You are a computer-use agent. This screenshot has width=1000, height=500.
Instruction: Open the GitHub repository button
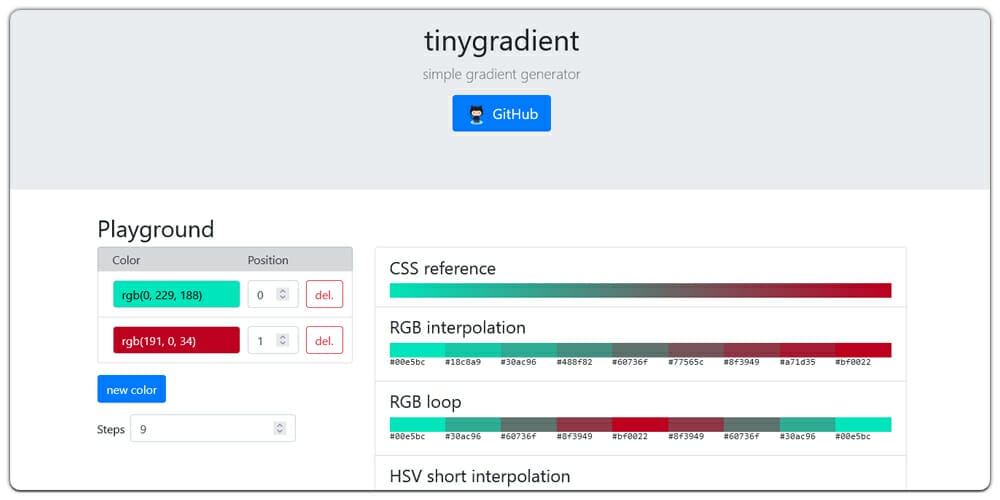pyautogui.click(x=501, y=114)
